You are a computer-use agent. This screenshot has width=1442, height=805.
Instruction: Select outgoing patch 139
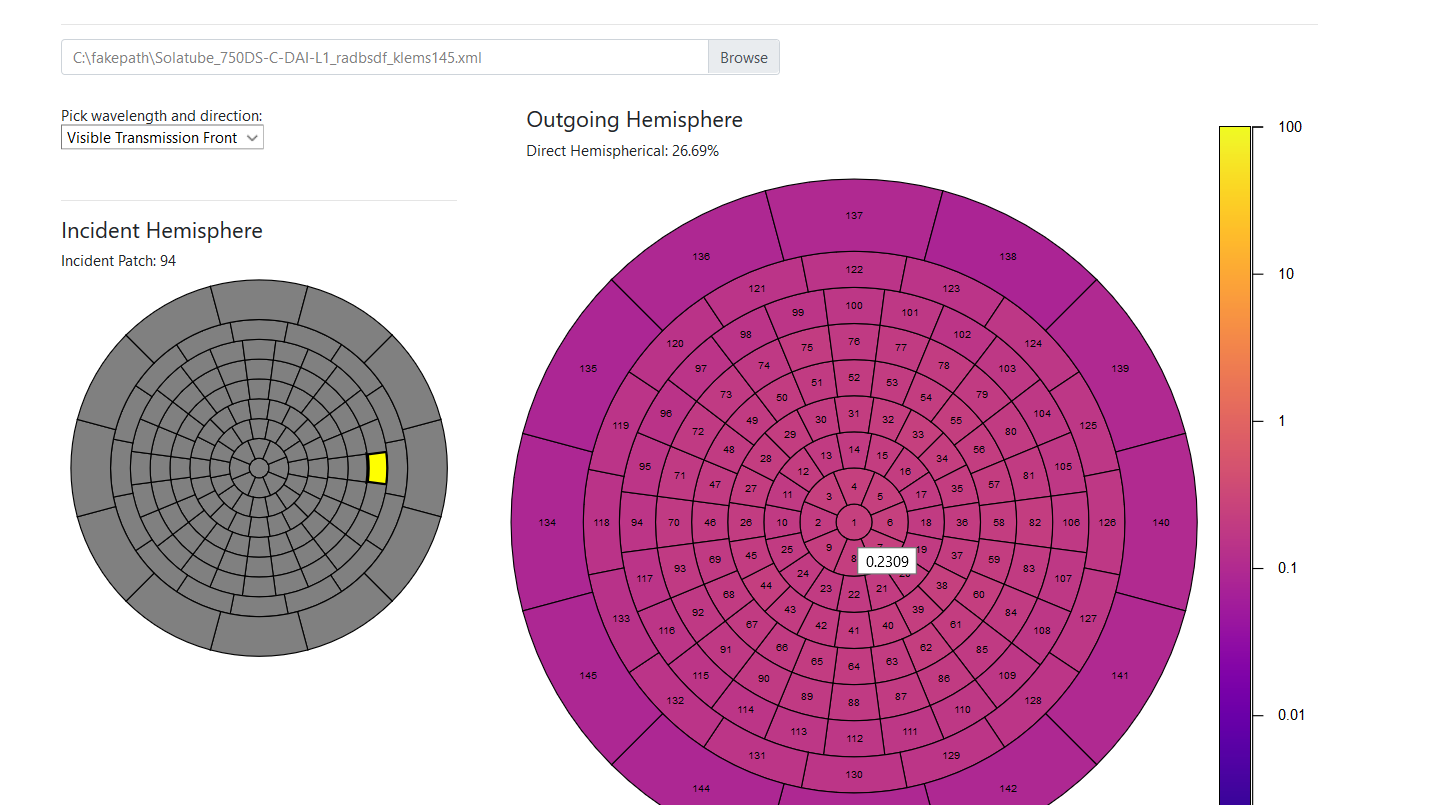click(x=1120, y=369)
